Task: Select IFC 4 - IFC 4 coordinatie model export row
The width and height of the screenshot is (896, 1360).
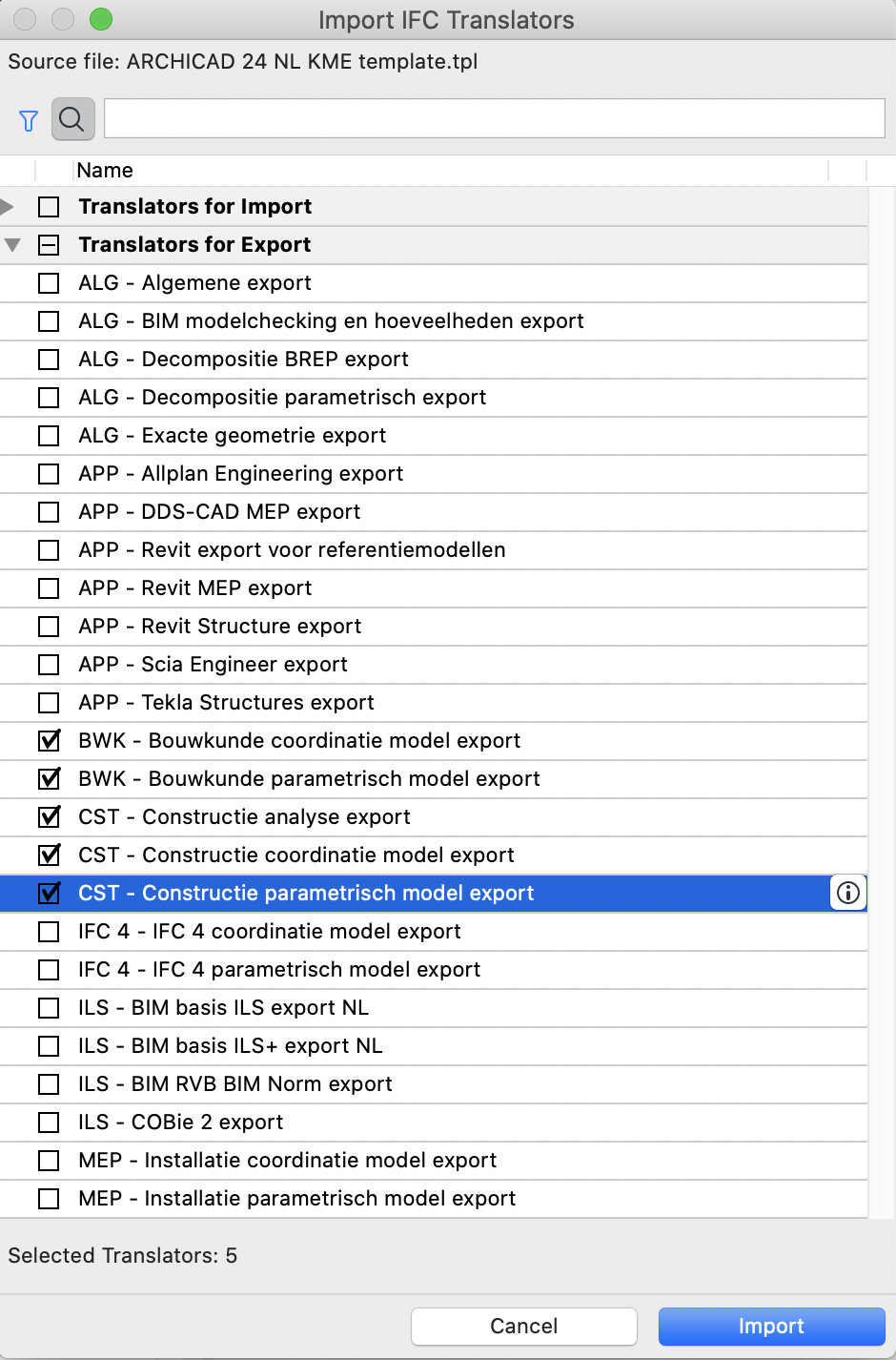Action: point(434,932)
